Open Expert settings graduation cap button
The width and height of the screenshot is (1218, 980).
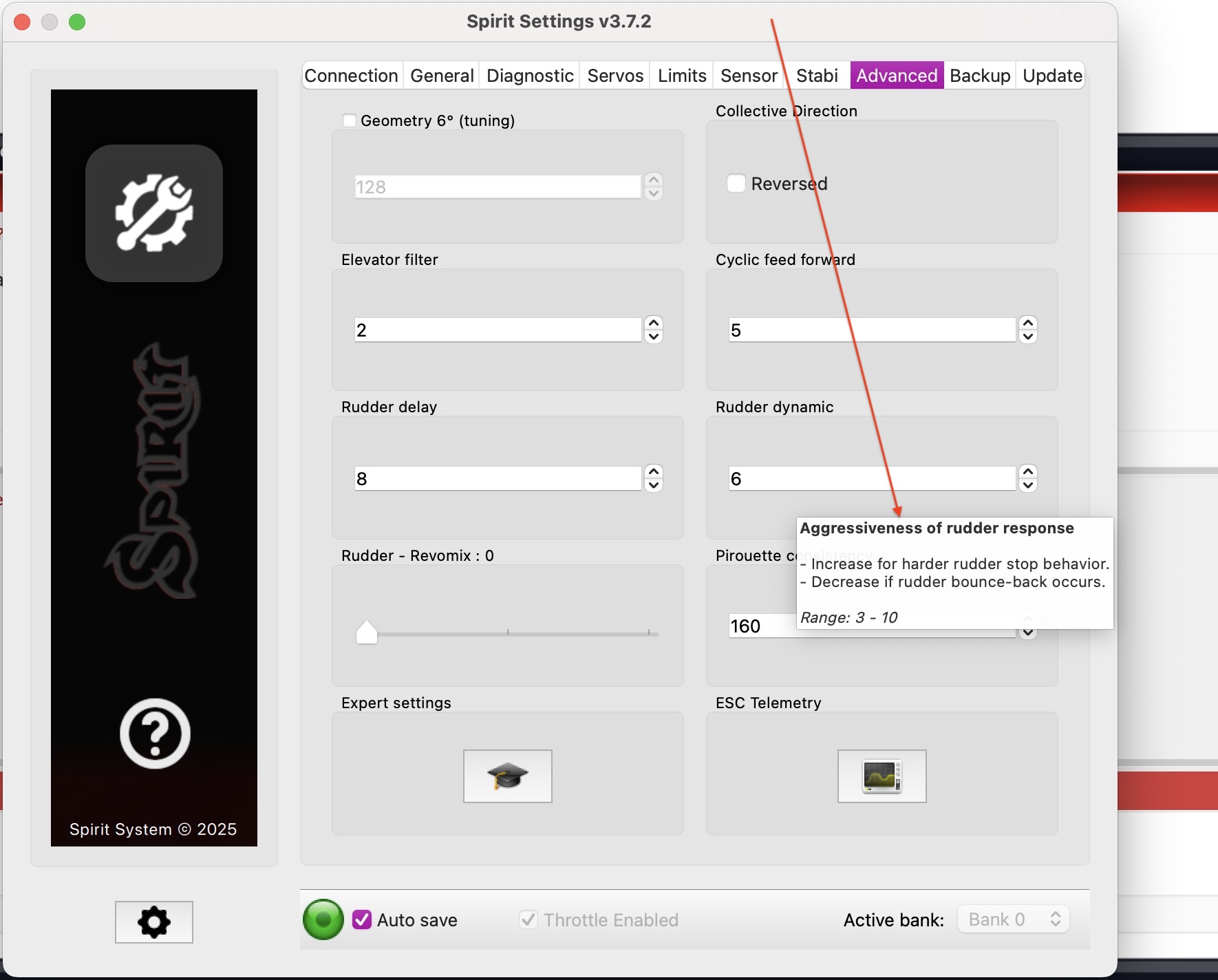[507, 776]
